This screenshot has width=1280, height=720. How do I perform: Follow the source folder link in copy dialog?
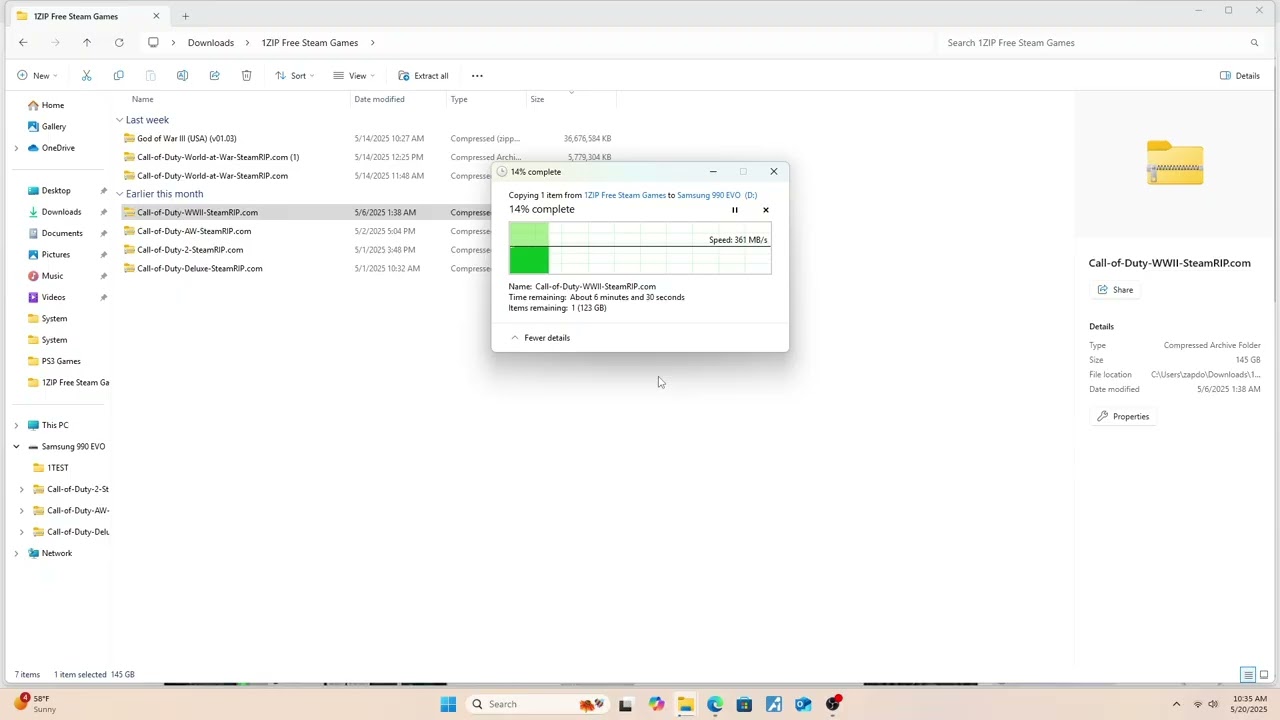[625, 196]
